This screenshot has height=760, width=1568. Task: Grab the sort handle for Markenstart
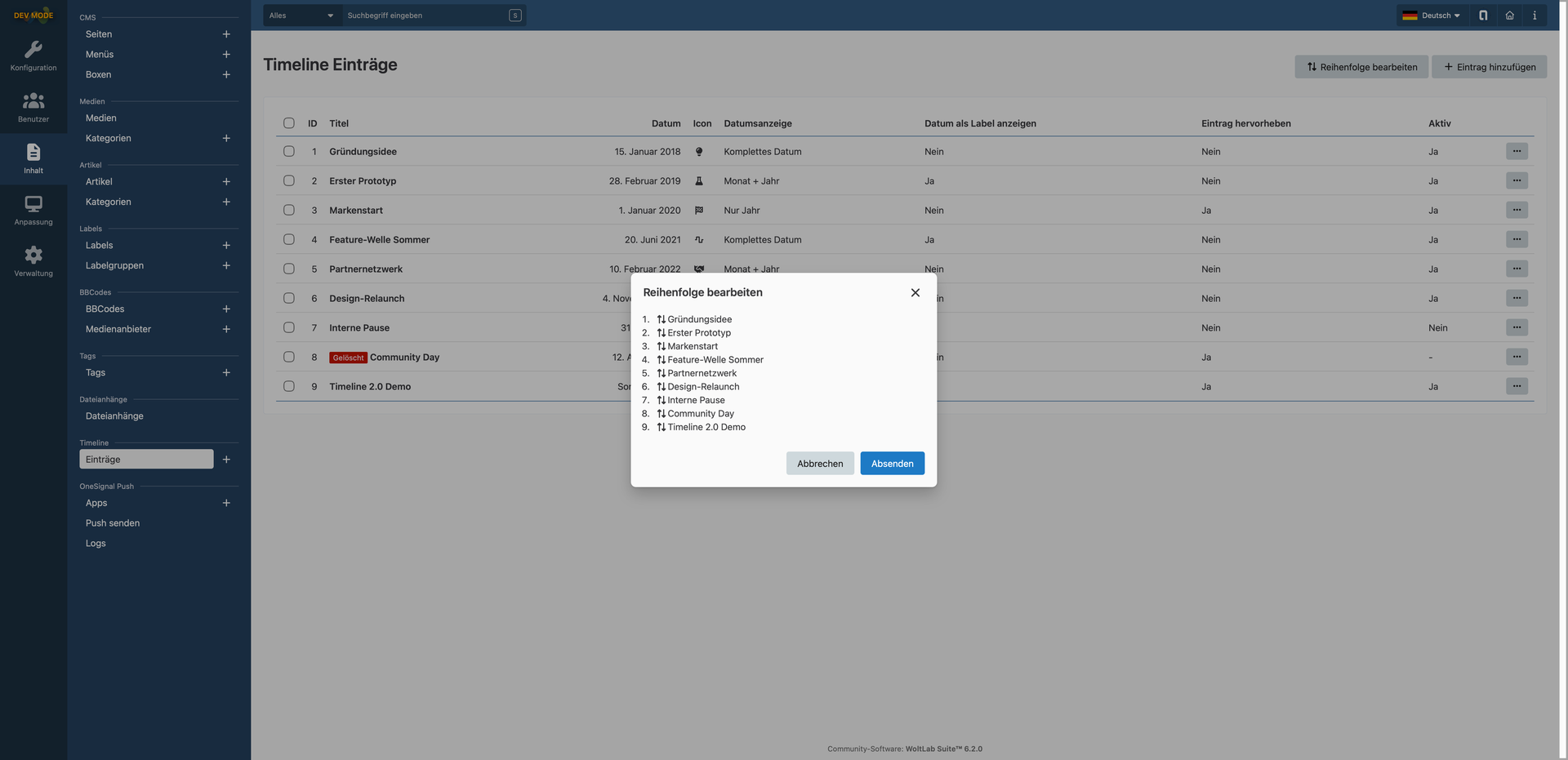(x=661, y=346)
